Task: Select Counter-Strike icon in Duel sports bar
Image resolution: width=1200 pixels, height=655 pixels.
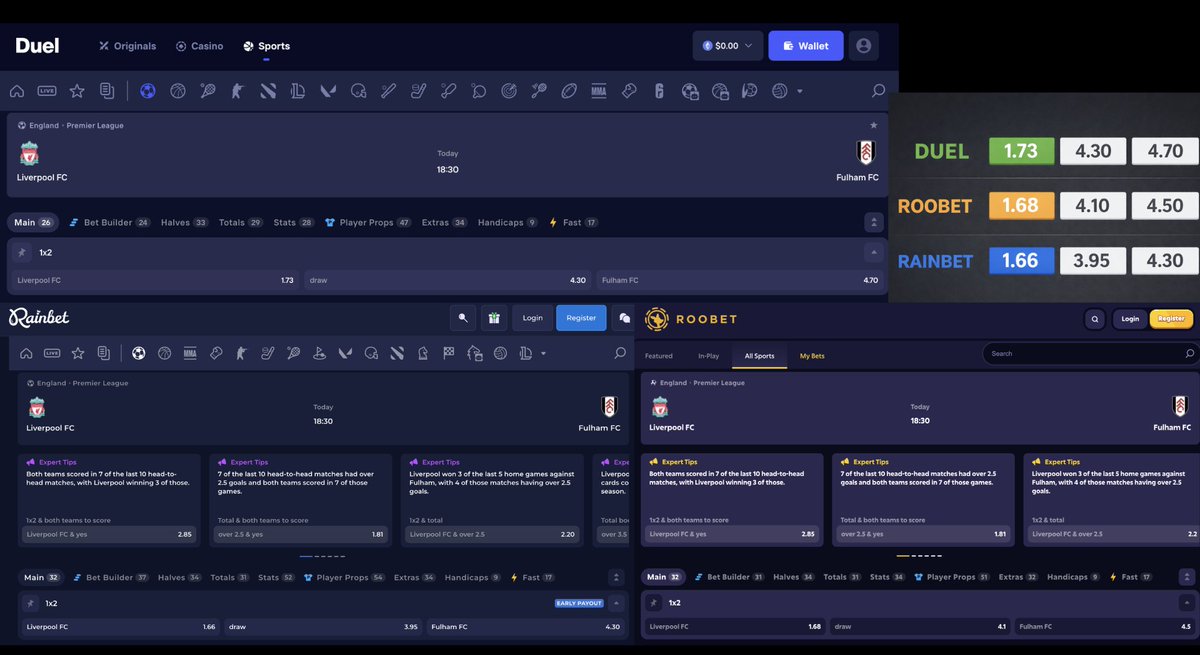Action: pos(238,91)
